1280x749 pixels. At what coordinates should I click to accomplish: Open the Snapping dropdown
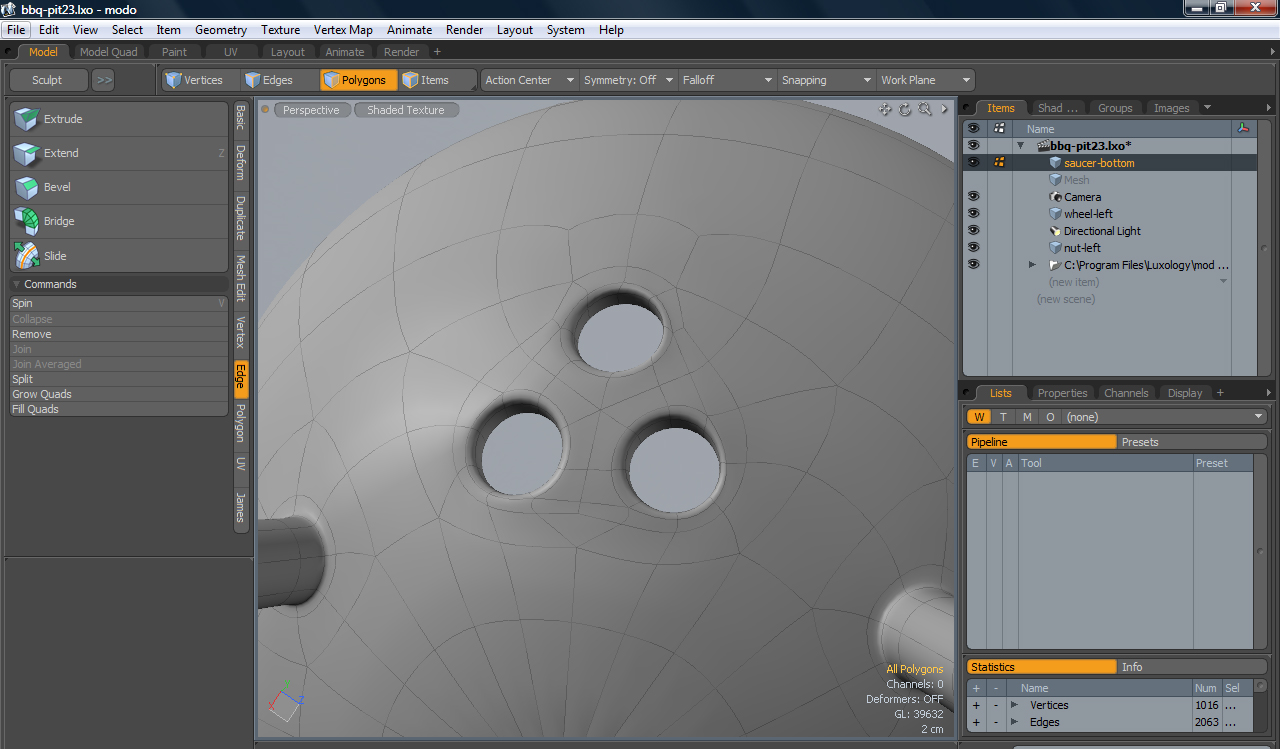(827, 80)
